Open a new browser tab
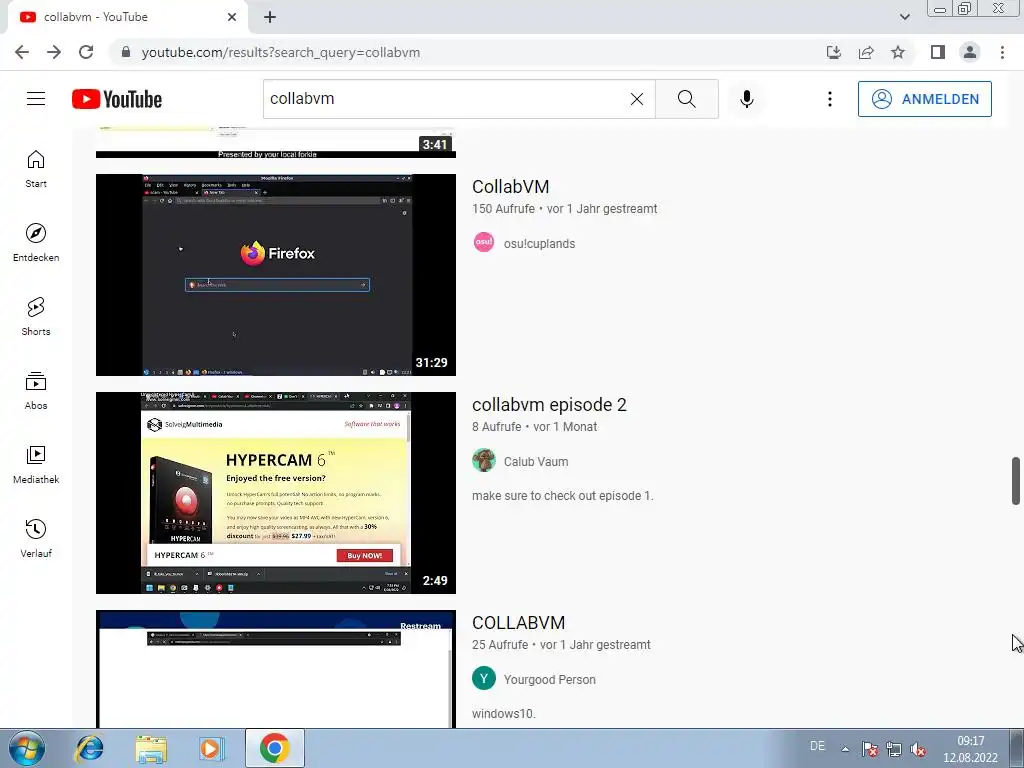The height and width of the screenshot is (768, 1024). click(x=270, y=17)
